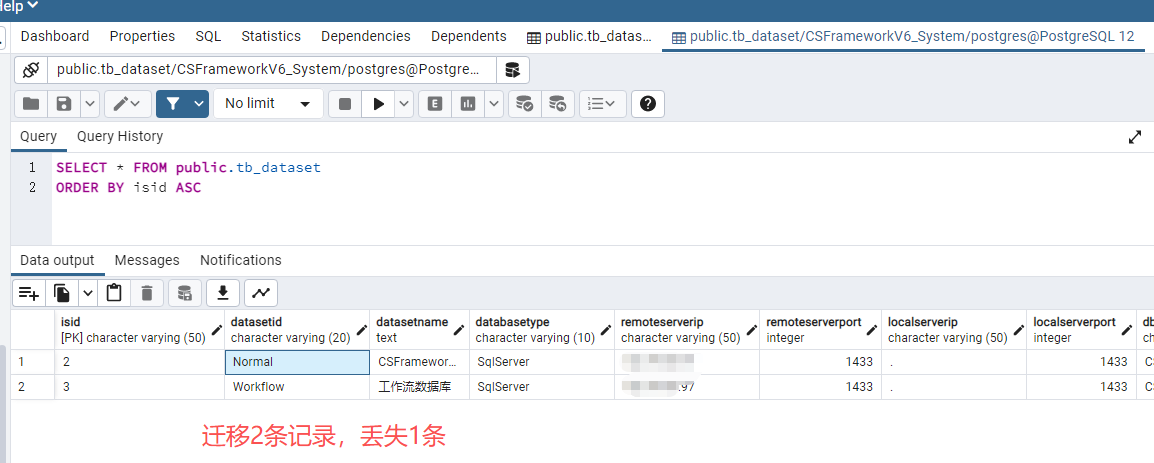This screenshot has height=463, width=1154.
Task: Click the edit pencil toolbar button
Action: point(128,104)
